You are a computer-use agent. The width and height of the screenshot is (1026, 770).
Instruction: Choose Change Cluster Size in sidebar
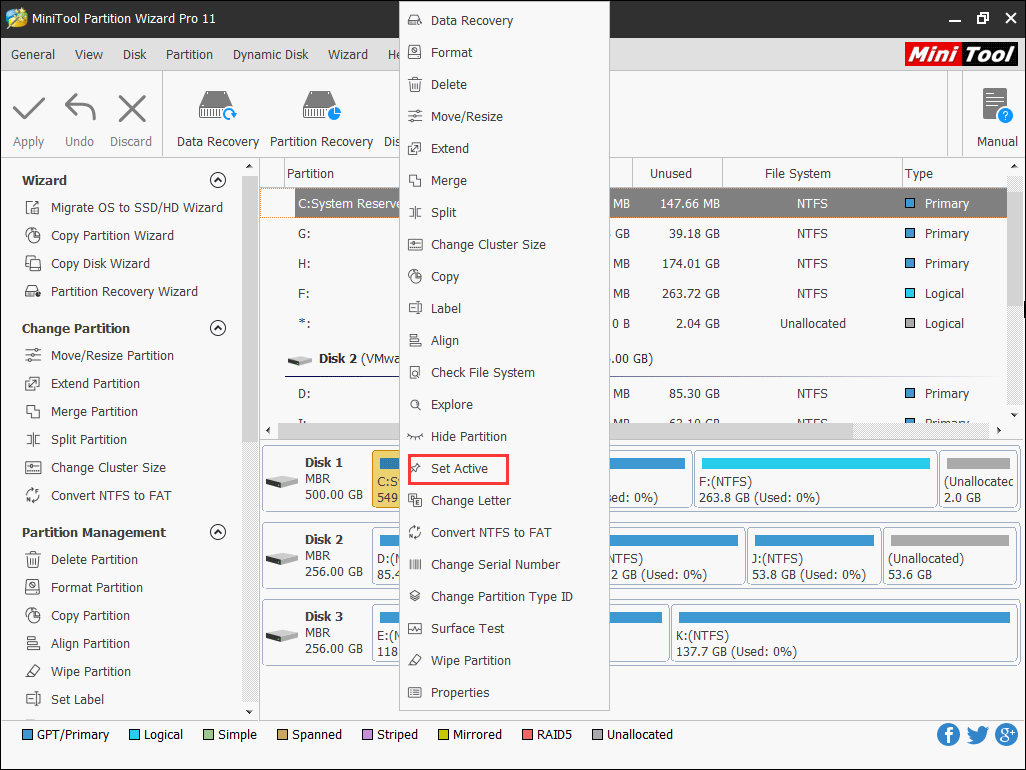click(96, 468)
